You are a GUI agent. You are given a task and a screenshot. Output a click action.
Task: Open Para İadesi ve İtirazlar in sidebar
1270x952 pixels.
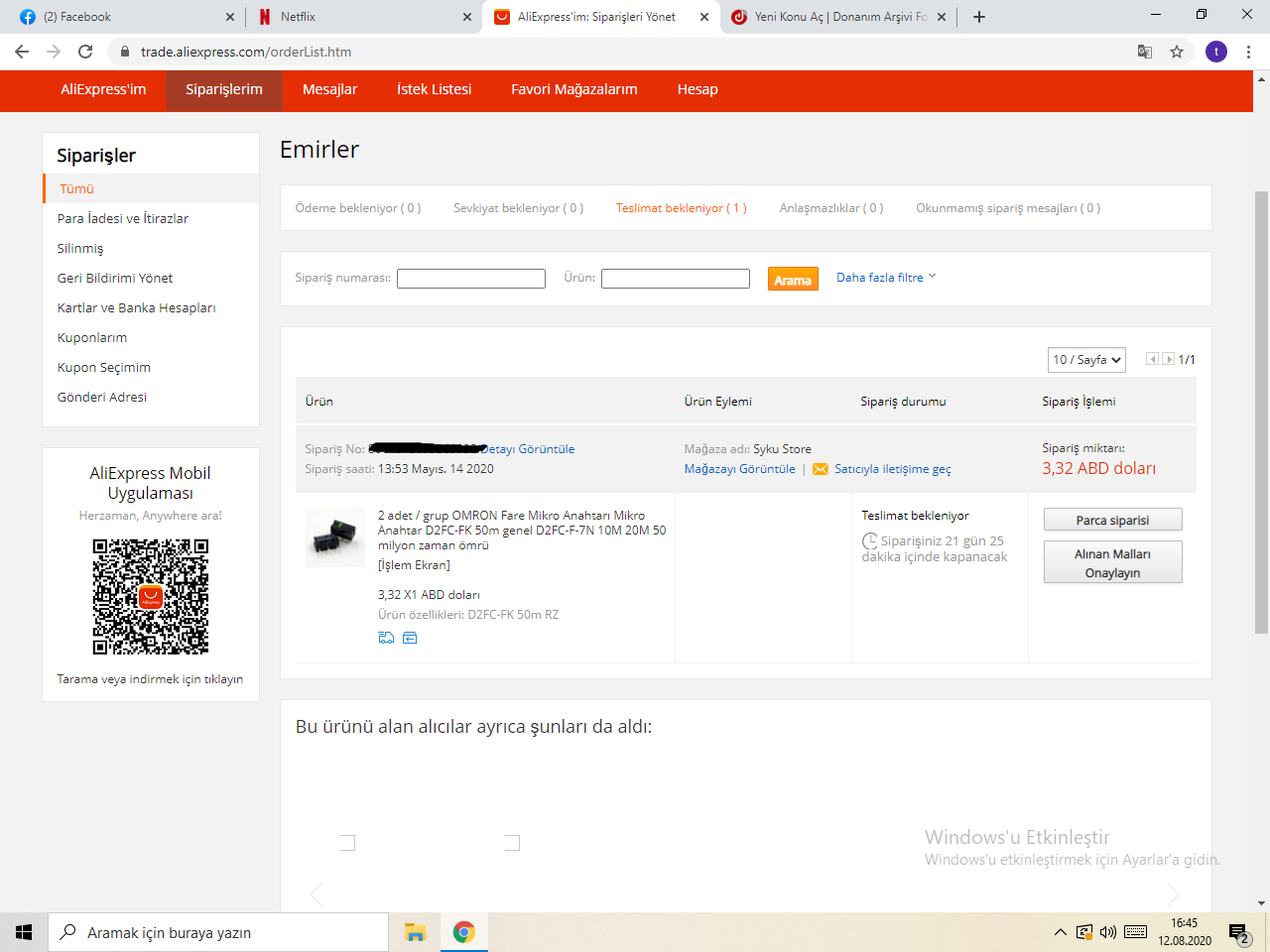point(123,218)
